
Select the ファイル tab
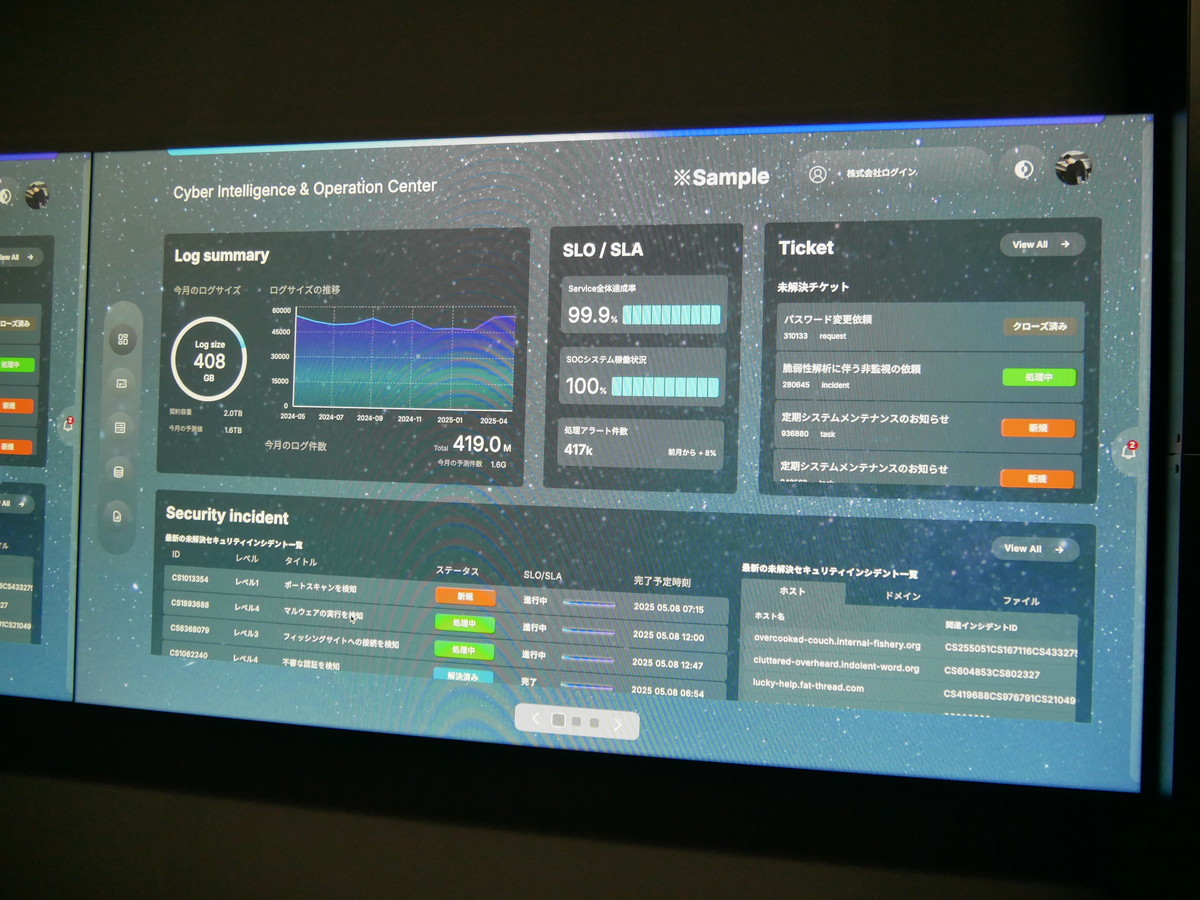tap(1021, 601)
